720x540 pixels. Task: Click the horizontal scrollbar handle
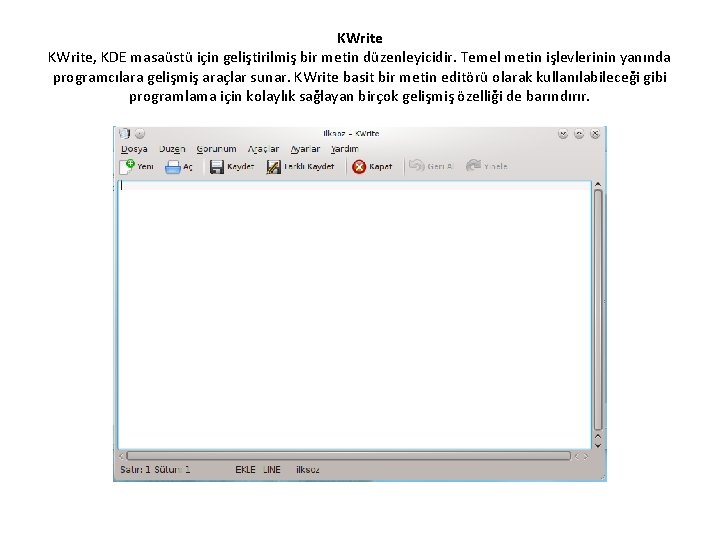coord(349,456)
